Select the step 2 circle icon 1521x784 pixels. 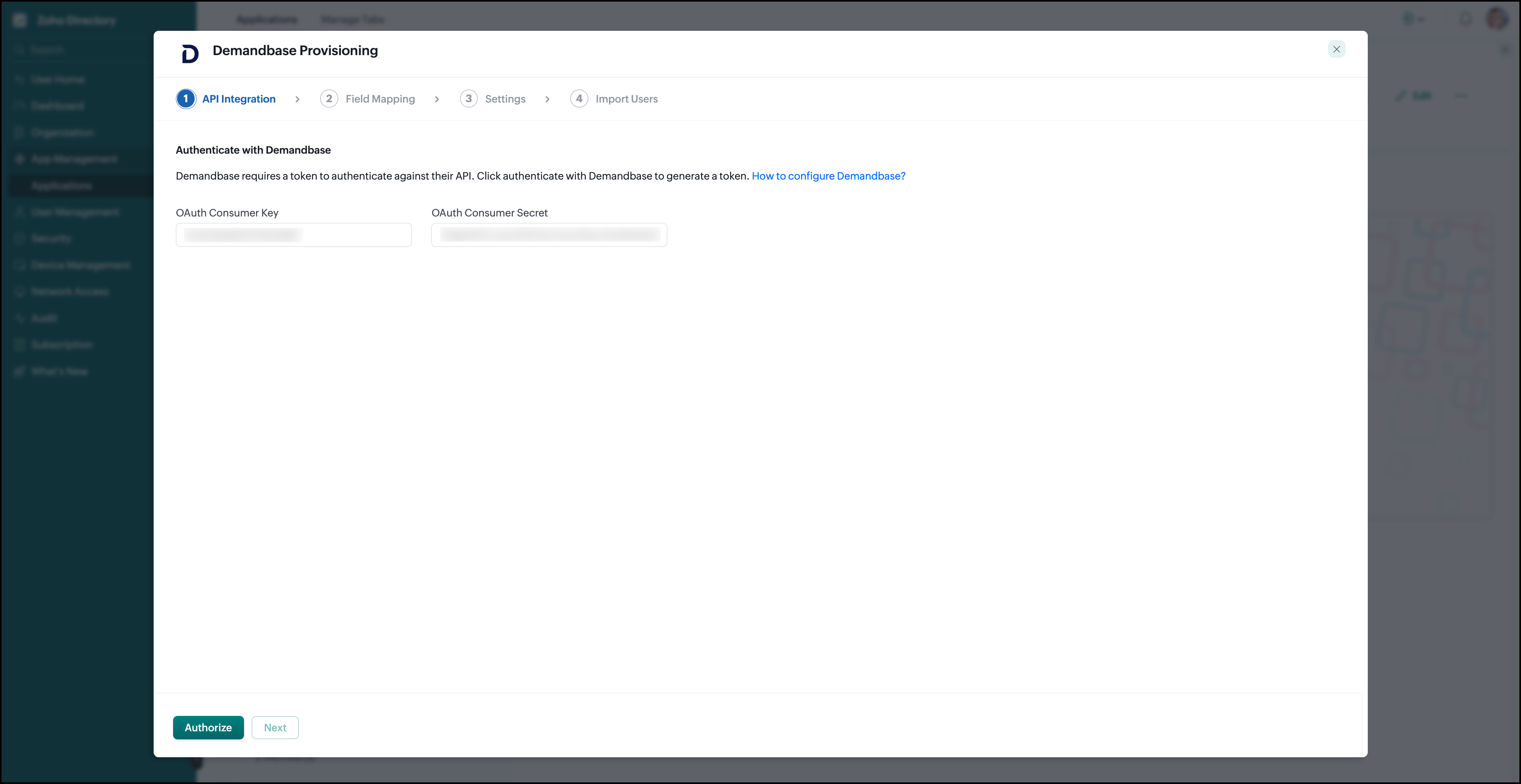click(x=329, y=99)
